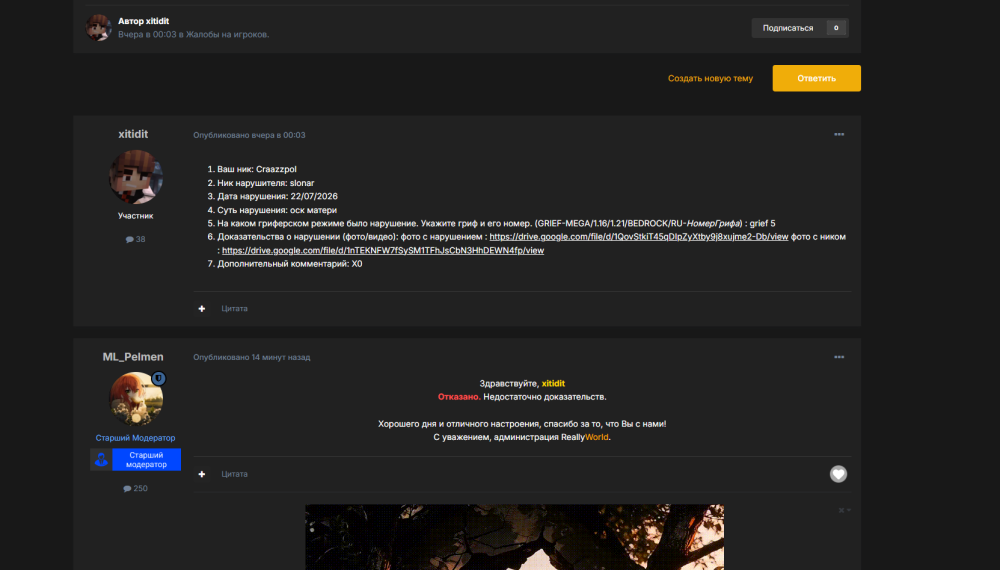This screenshot has height=570, width=1000.
Task: Open ML_Pelmen username profile link
Action: pos(133,357)
